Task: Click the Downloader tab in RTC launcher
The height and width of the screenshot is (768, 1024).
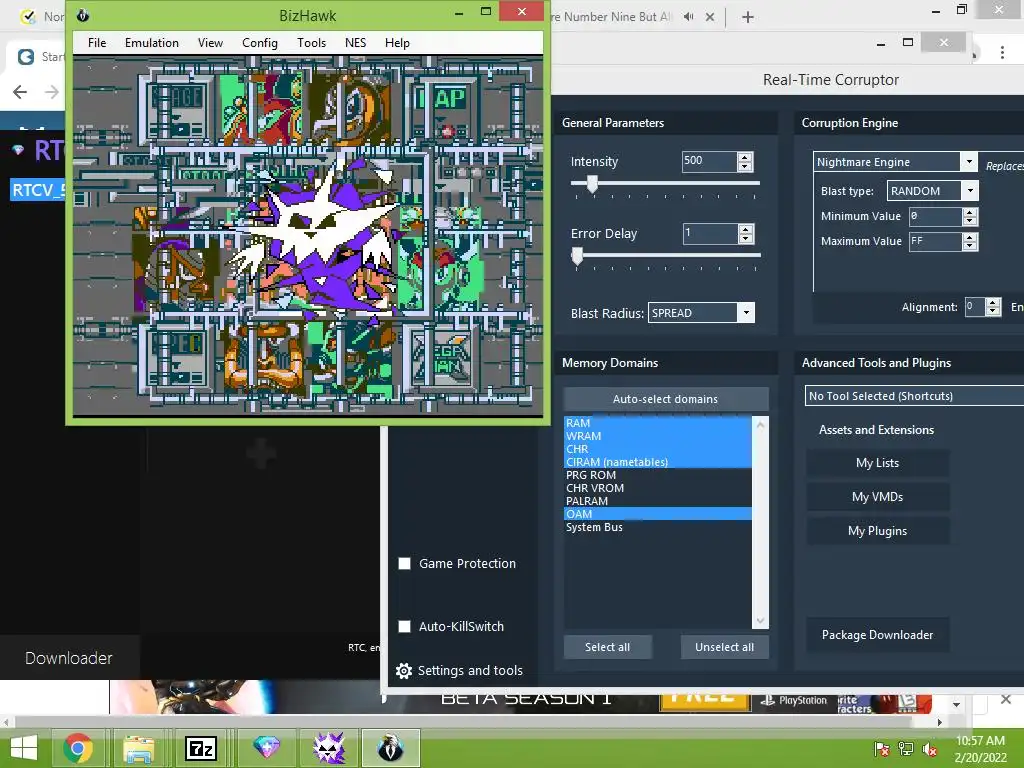Action: tap(69, 658)
